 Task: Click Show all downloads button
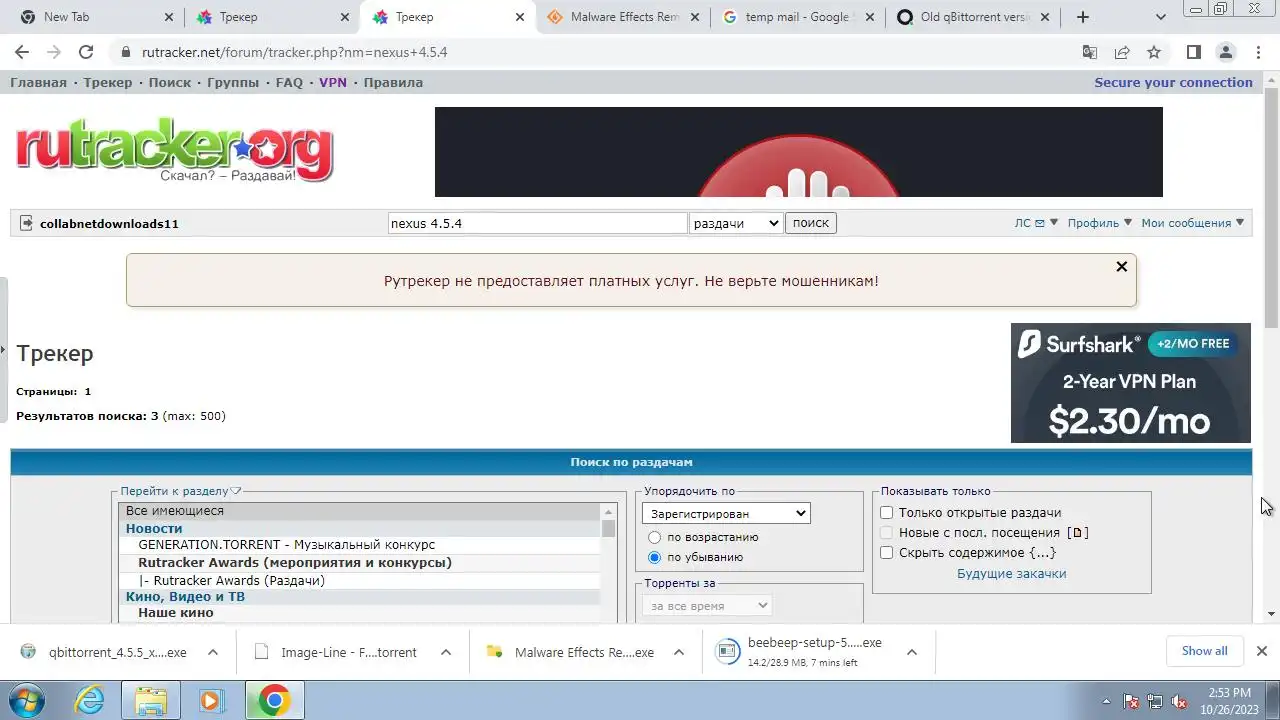[x=1204, y=651]
